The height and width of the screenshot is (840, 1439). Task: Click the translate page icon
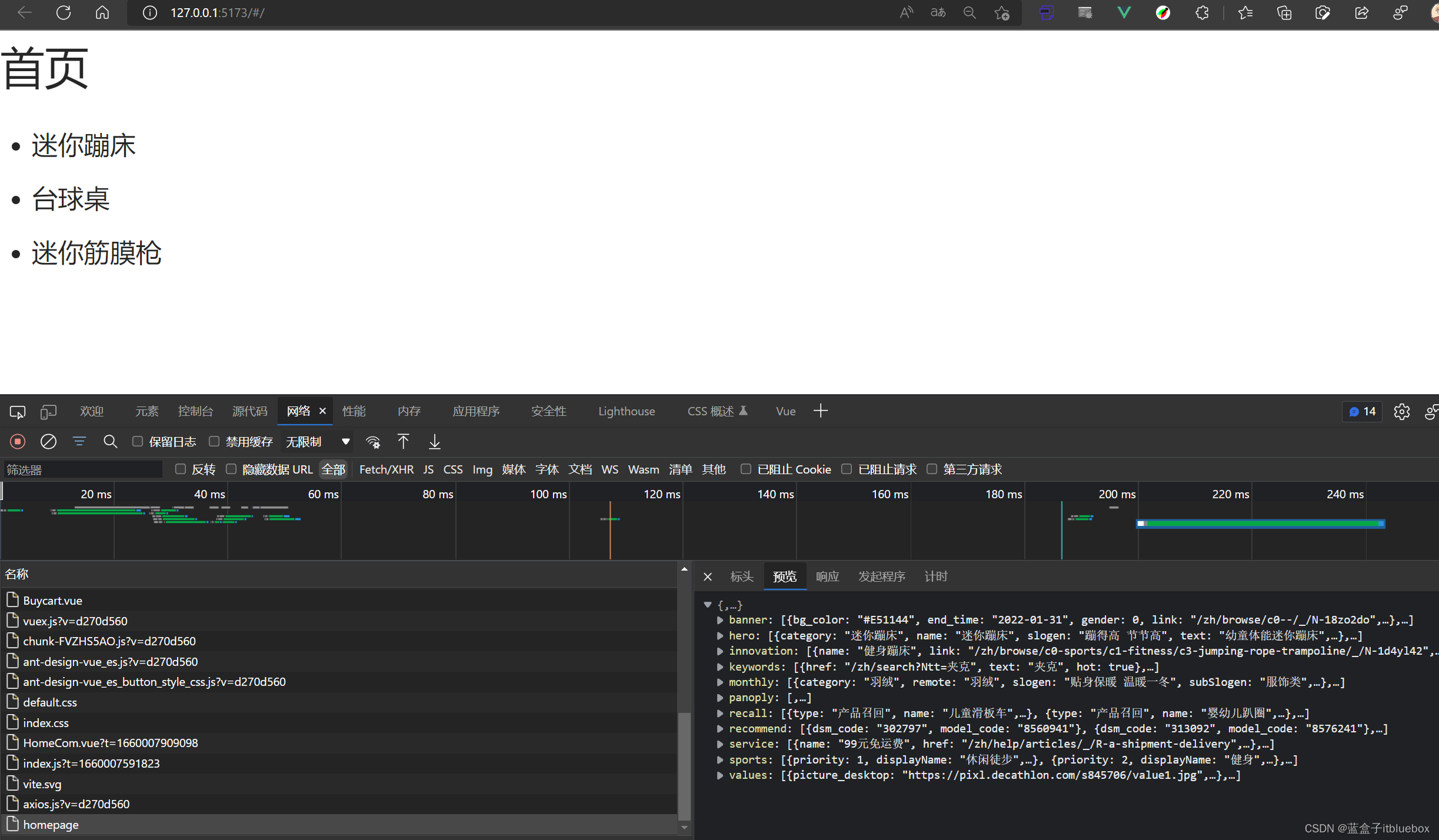[x=938, y=12]
